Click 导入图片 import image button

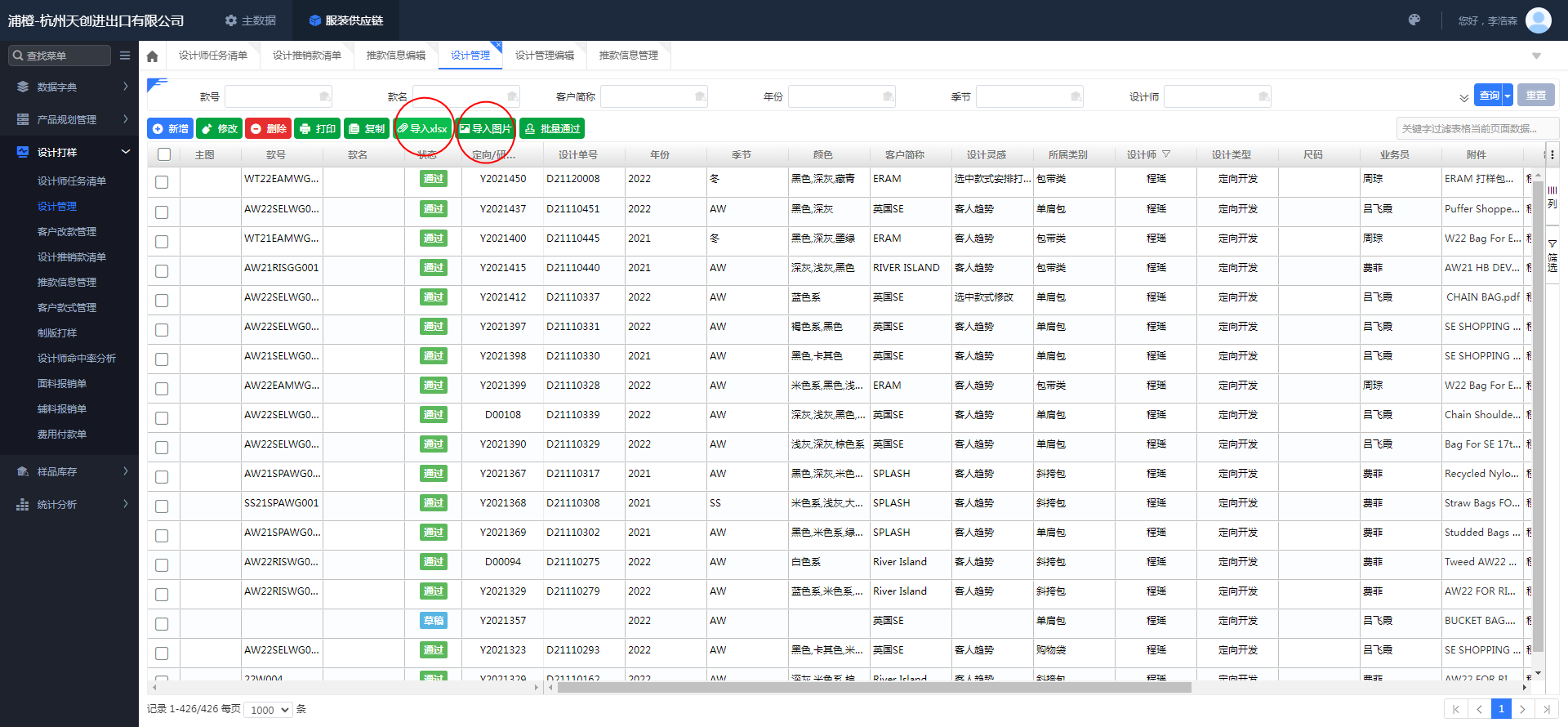coord(485,128)
